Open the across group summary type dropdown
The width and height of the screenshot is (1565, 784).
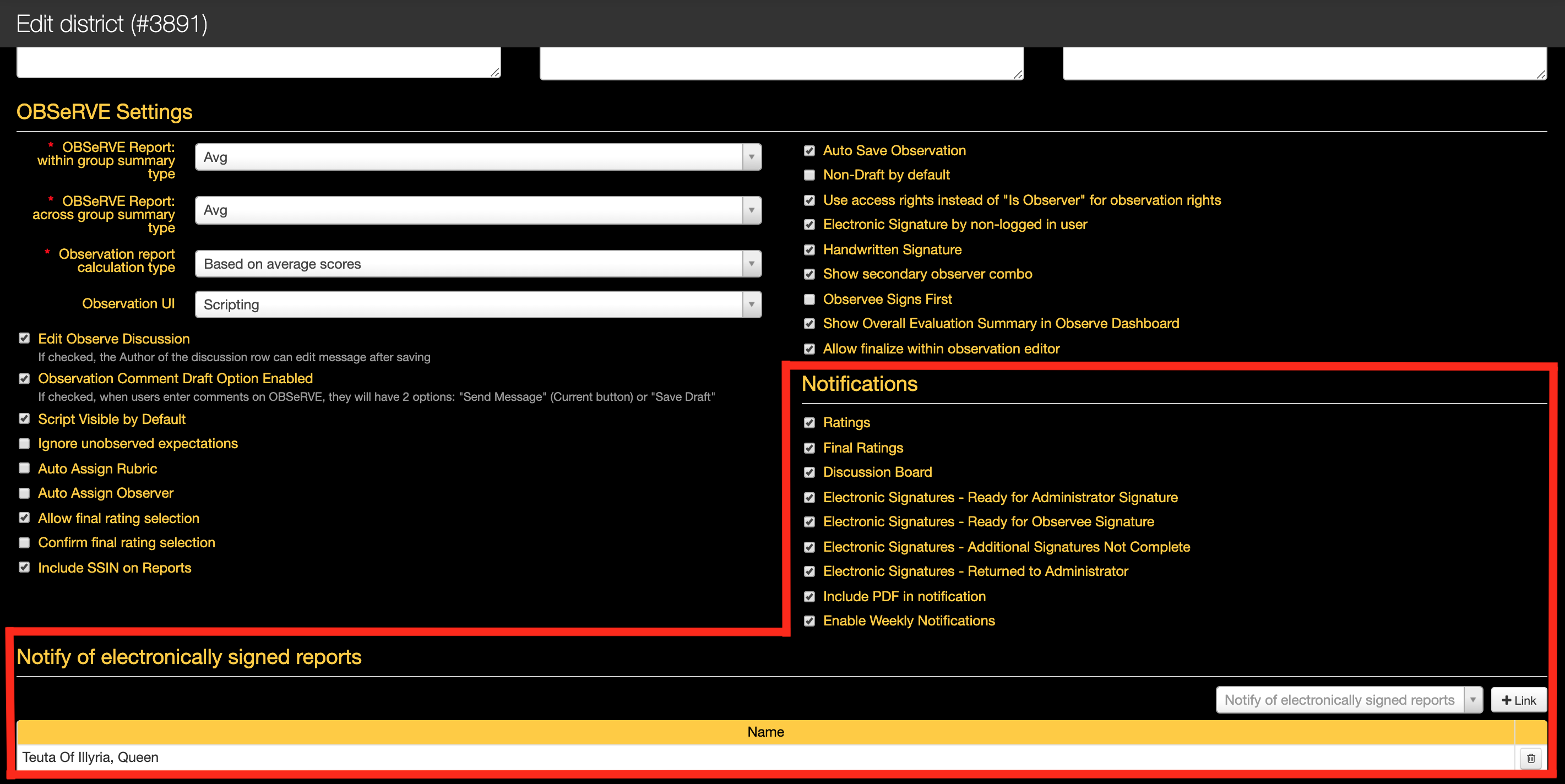pyautogui.click(x=478, y=210)
